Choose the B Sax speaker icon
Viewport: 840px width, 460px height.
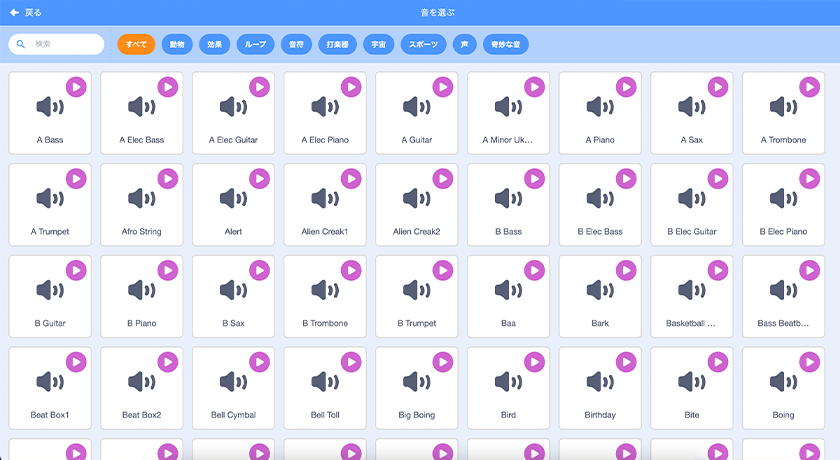click(233, 290)
